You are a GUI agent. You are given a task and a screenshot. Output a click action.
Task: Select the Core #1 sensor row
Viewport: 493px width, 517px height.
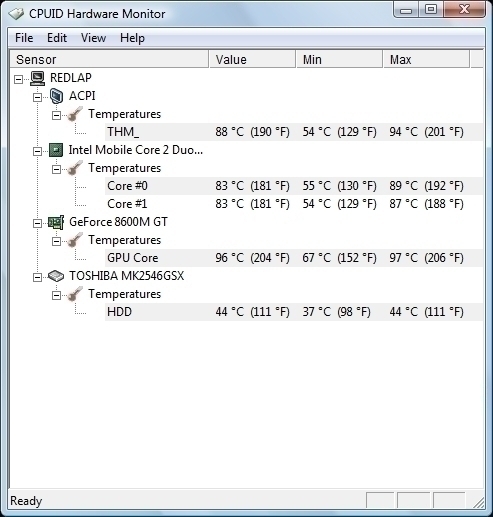[294, 204]
